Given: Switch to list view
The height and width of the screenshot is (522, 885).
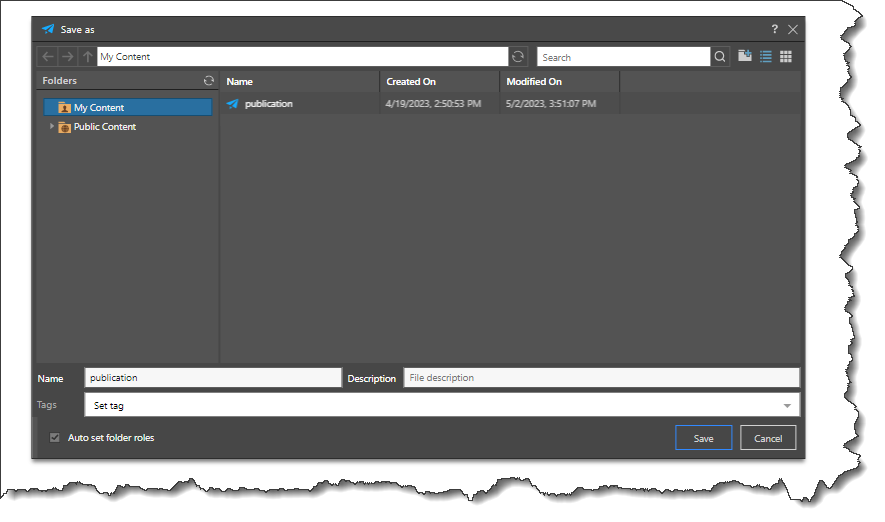Looking at the screenshot, I should pos(766,57).
